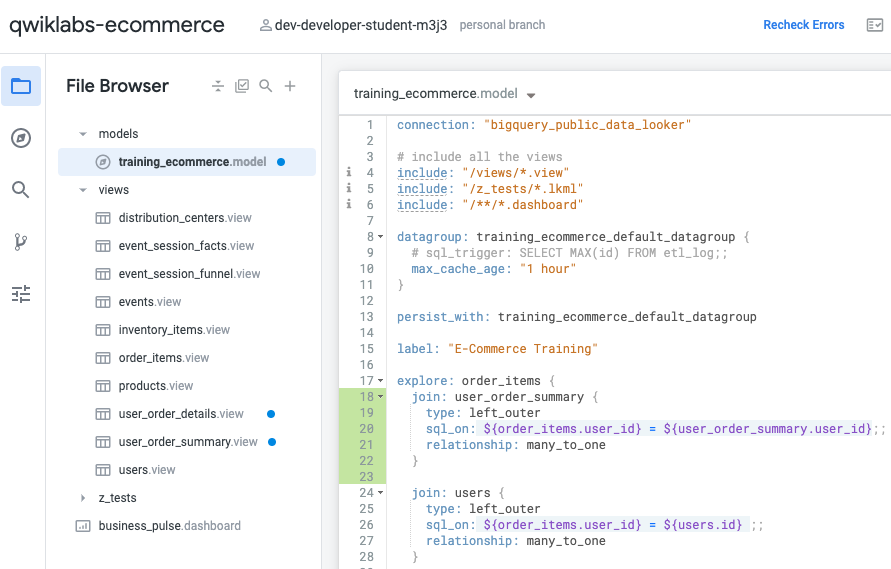Select dev-developer-student-m3j3 branch name
Image resolution: width=891 pixels, height=569 pixels.
[361, 26]
